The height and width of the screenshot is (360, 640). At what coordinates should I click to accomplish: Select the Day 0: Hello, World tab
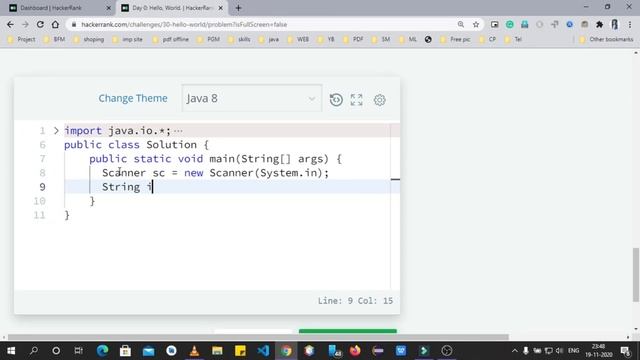(171, 8)
